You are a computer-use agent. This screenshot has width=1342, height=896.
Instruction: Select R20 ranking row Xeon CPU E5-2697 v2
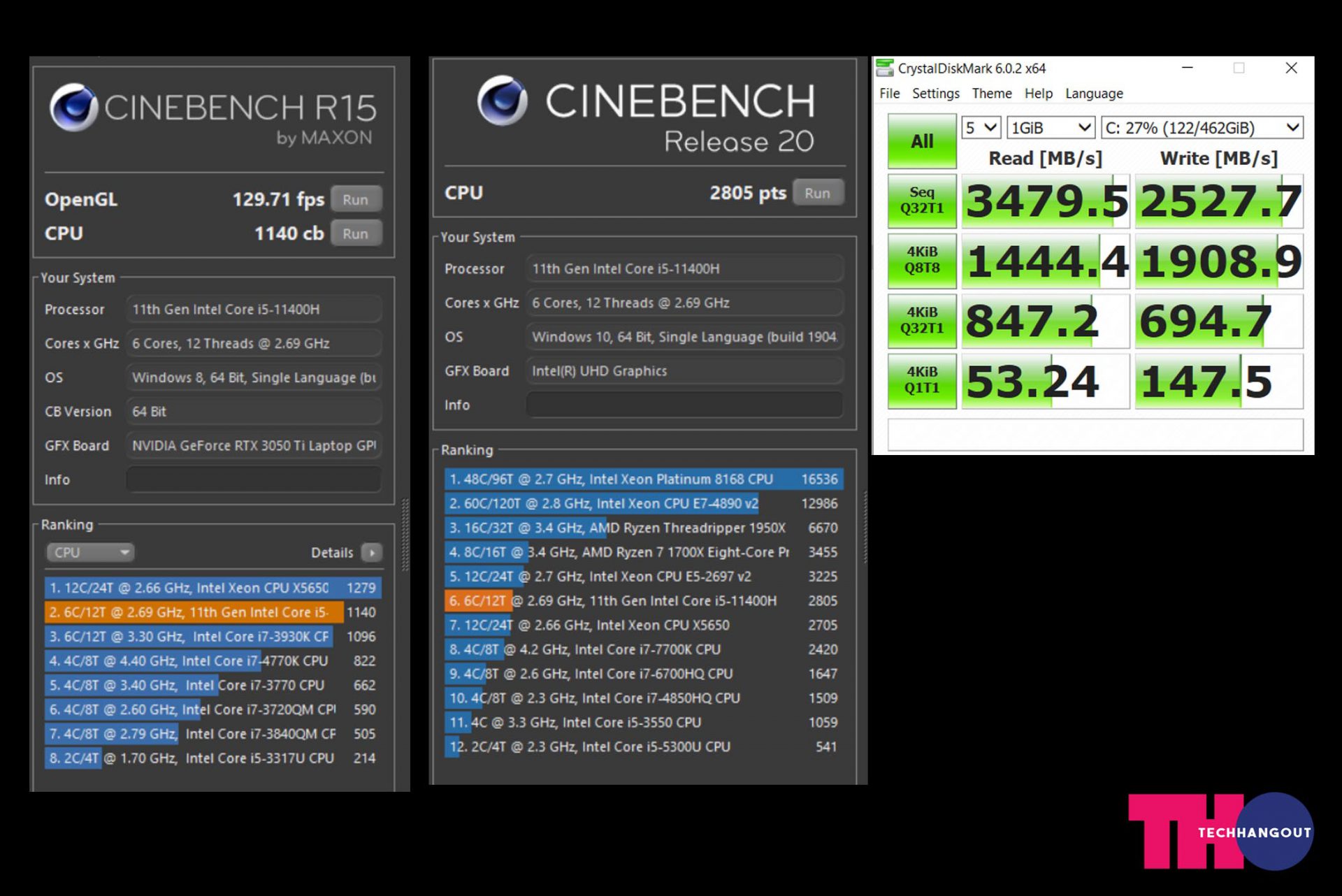click(644, 577)
